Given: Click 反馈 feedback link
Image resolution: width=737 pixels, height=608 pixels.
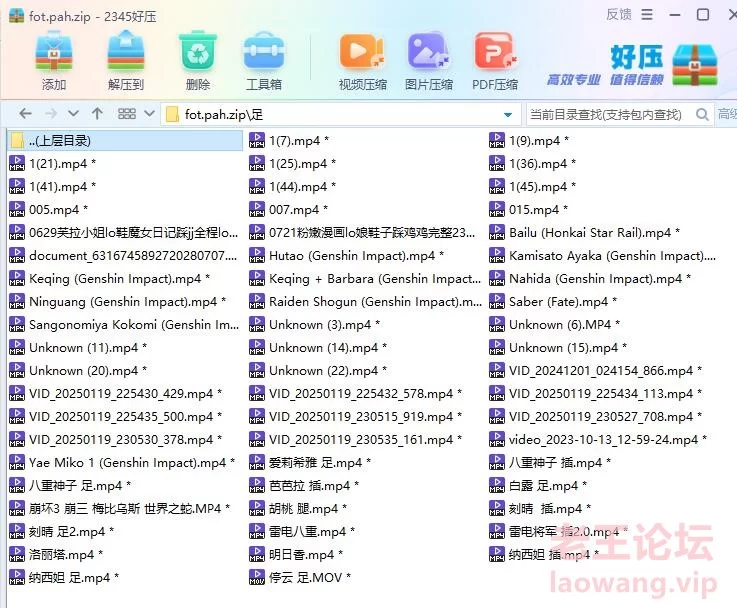Looking at the screenshot, I should 619,15.
